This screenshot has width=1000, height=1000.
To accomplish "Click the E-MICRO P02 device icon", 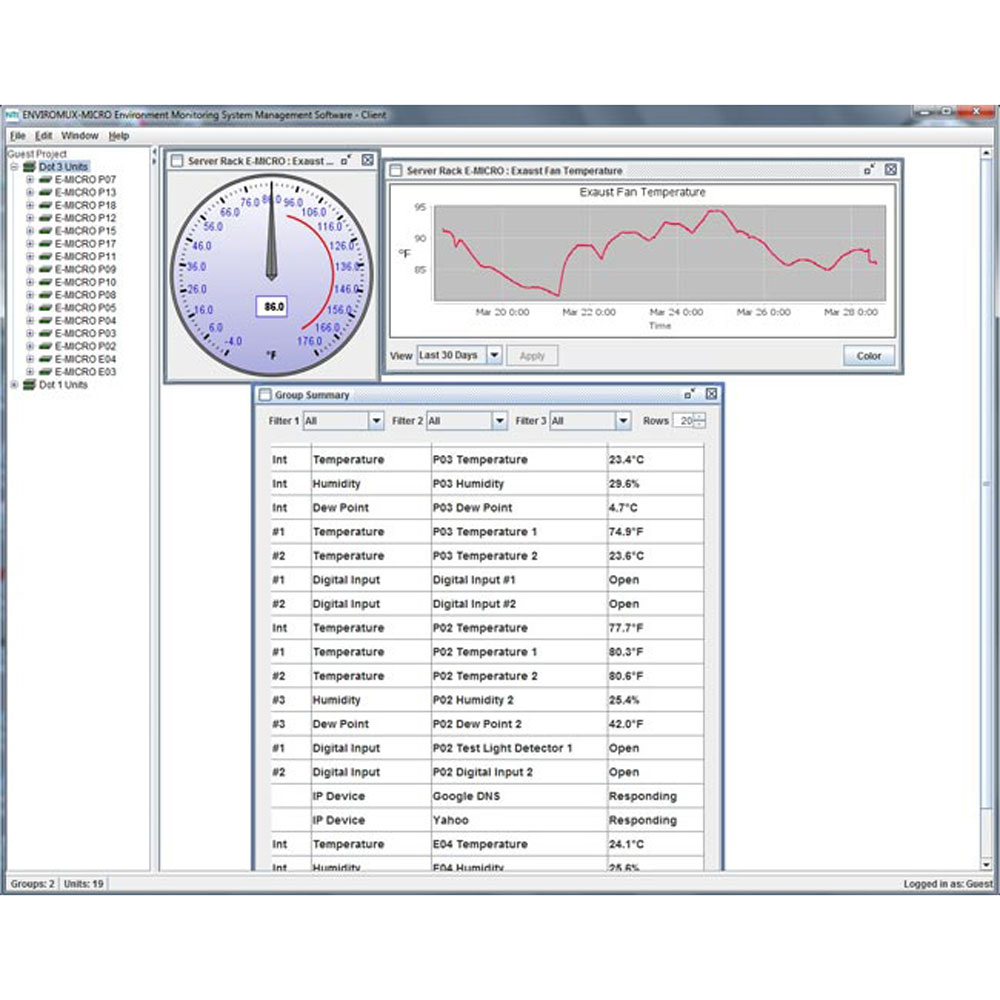I will tap(45, 346).
